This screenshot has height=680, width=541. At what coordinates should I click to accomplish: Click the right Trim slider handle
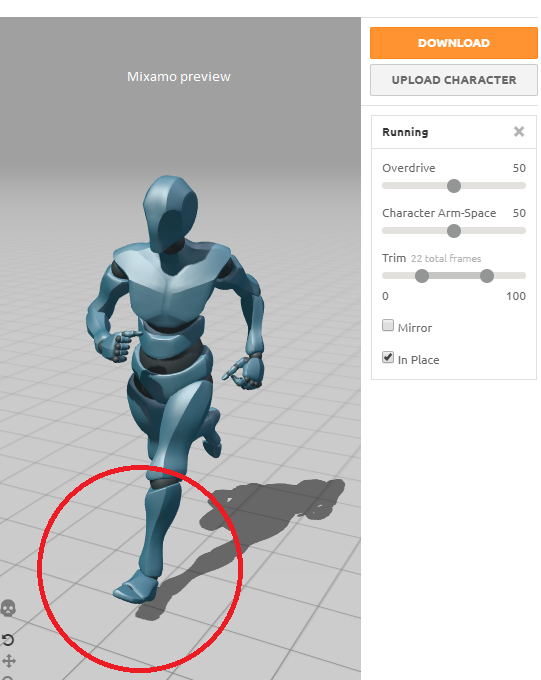pos(487,276)
